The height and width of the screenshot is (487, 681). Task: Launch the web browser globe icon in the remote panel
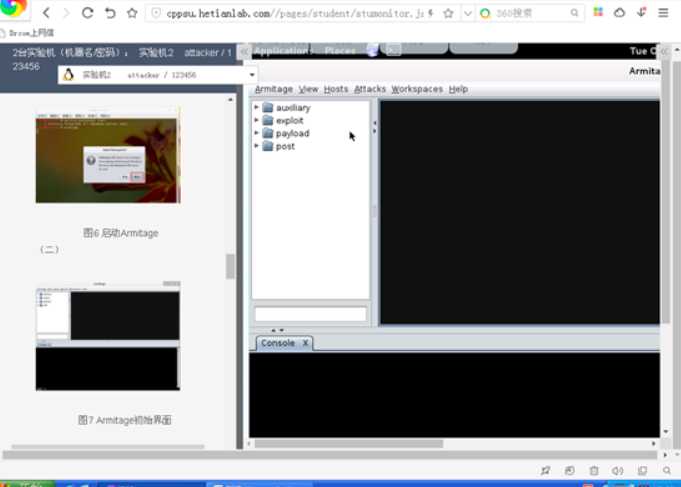click(x=372, y=51)
